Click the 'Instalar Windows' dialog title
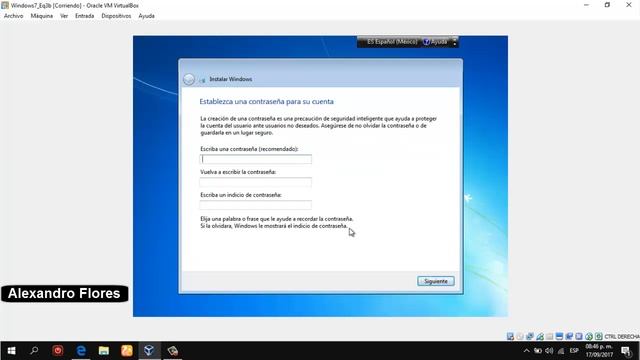 (231, 79)
